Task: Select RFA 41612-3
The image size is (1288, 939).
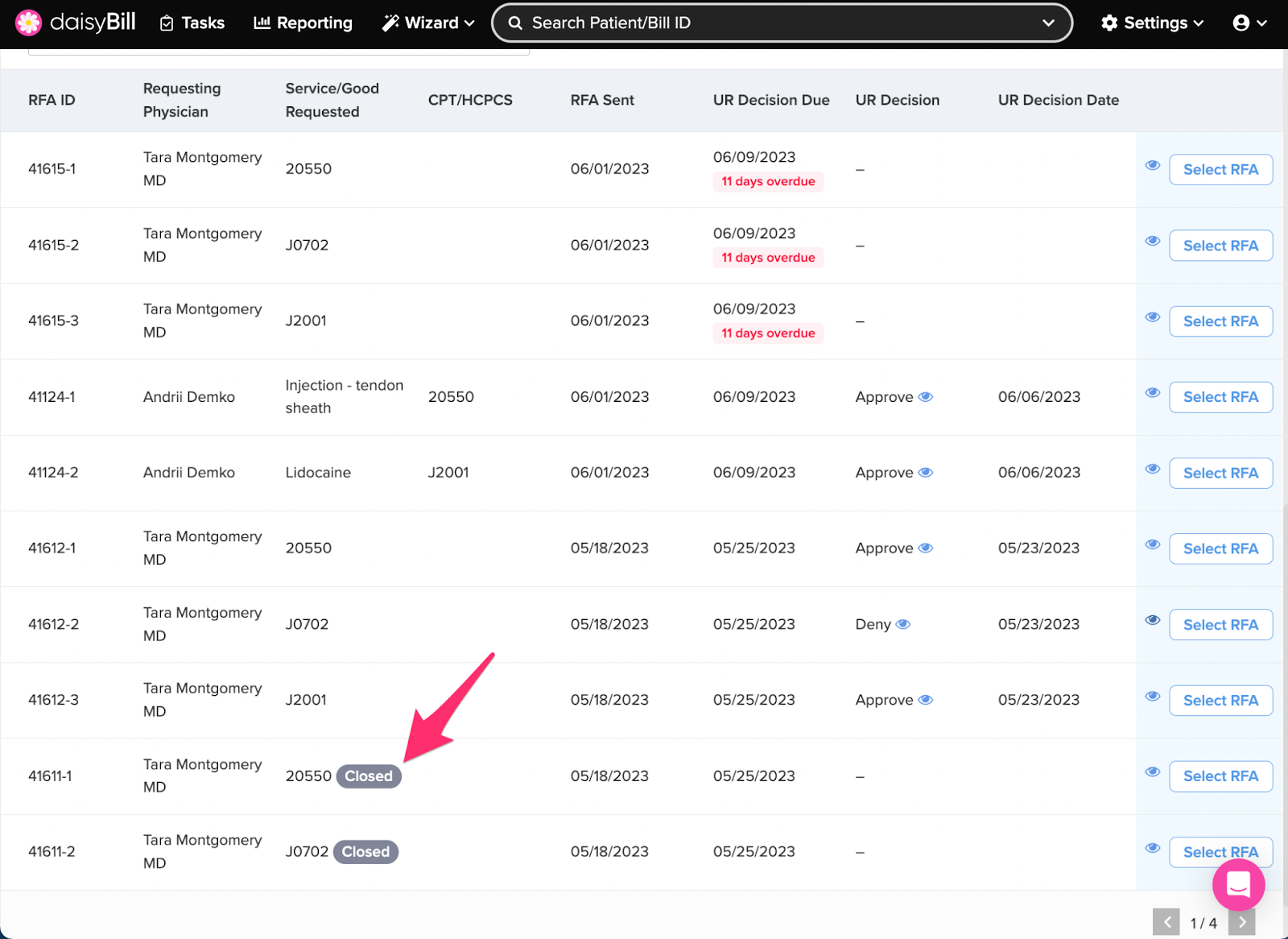Action: click(x=1220, y=701)
